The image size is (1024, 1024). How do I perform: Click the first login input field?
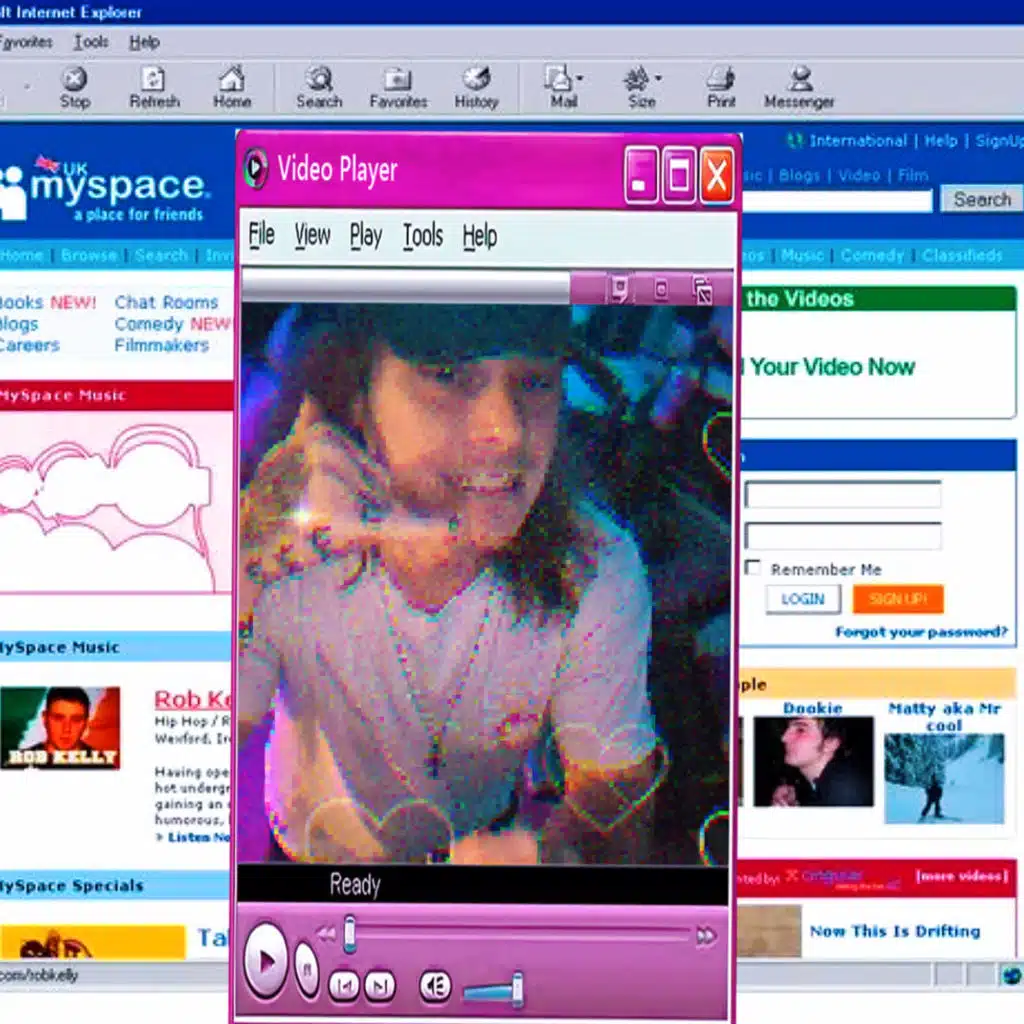pos(843,495)
